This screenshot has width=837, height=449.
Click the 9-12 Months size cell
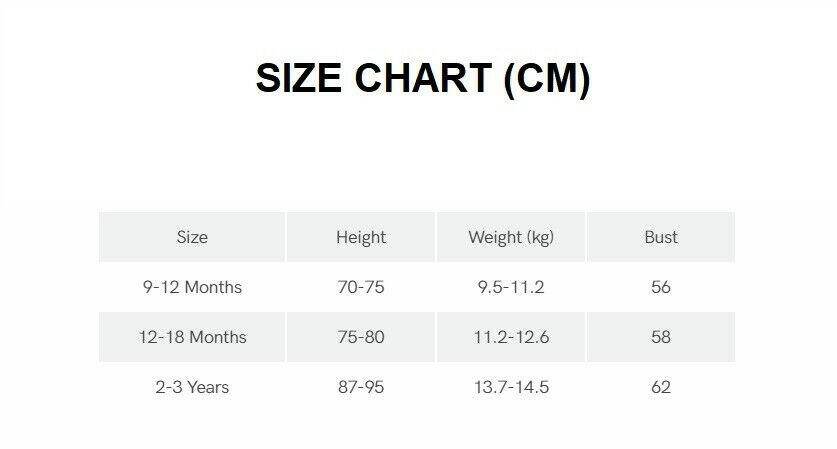[192, 287]
